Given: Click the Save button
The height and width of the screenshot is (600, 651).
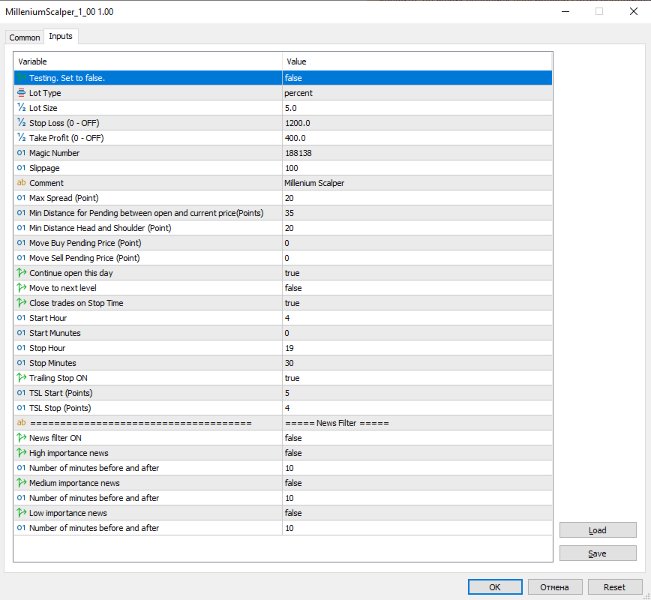Looking at the screenshot, I should pyautogui.click(x=597, y=553).
